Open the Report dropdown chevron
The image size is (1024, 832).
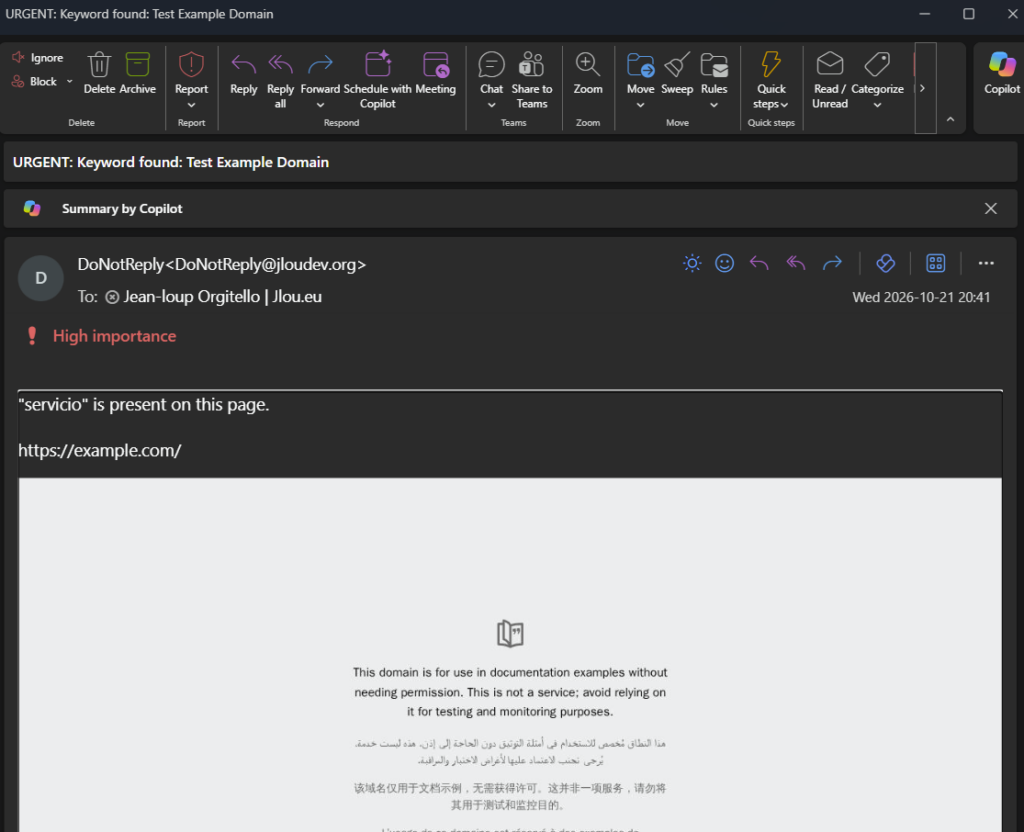[x=191, y=104]
